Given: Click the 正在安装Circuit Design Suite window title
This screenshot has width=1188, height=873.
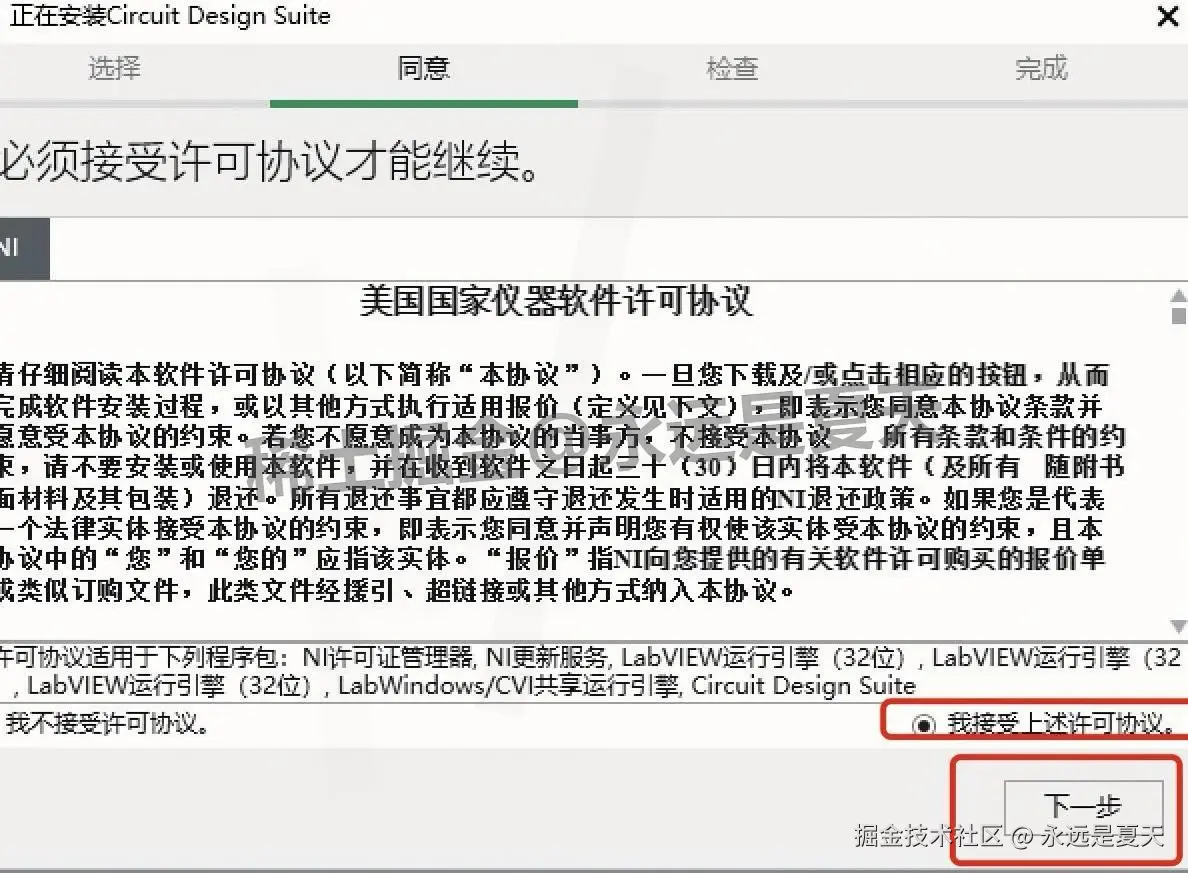Looking at the screenshot, I should coord(170,15).
